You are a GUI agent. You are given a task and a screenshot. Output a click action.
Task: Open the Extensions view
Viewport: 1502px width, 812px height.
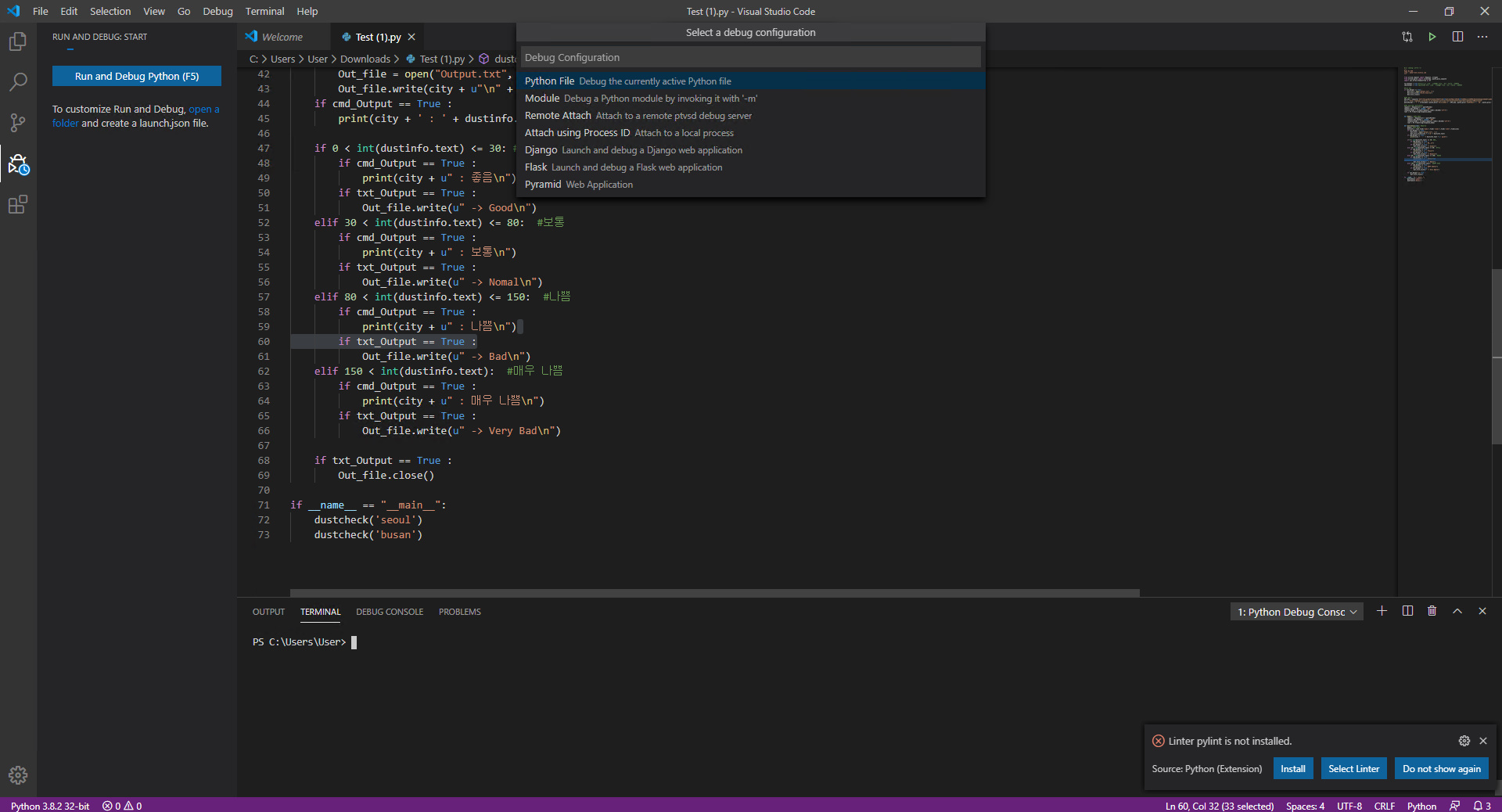(x=18, y=205)
